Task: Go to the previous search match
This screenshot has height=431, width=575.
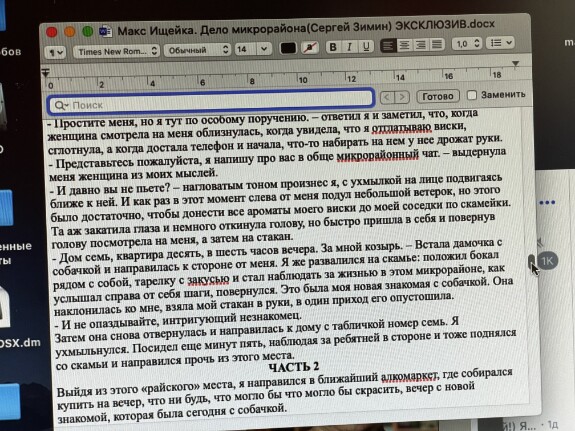Action: [x=387, y=97]
